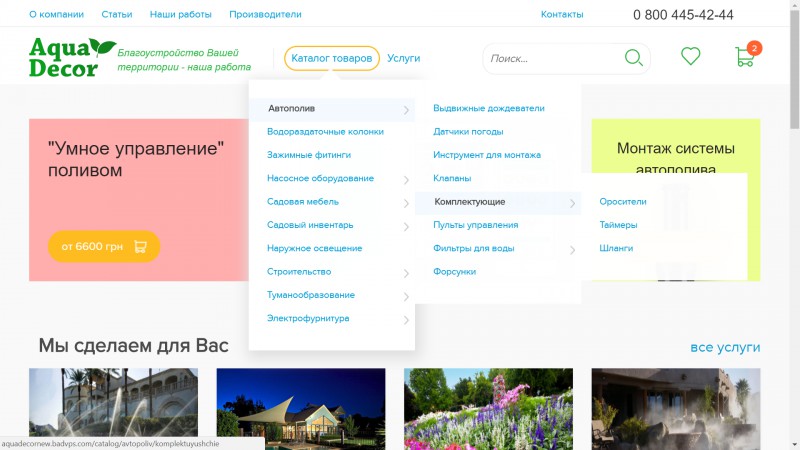This screenshot has width=800, height=450.
Task: Open Пульты управления subcategory
Action: pos(476,224)
